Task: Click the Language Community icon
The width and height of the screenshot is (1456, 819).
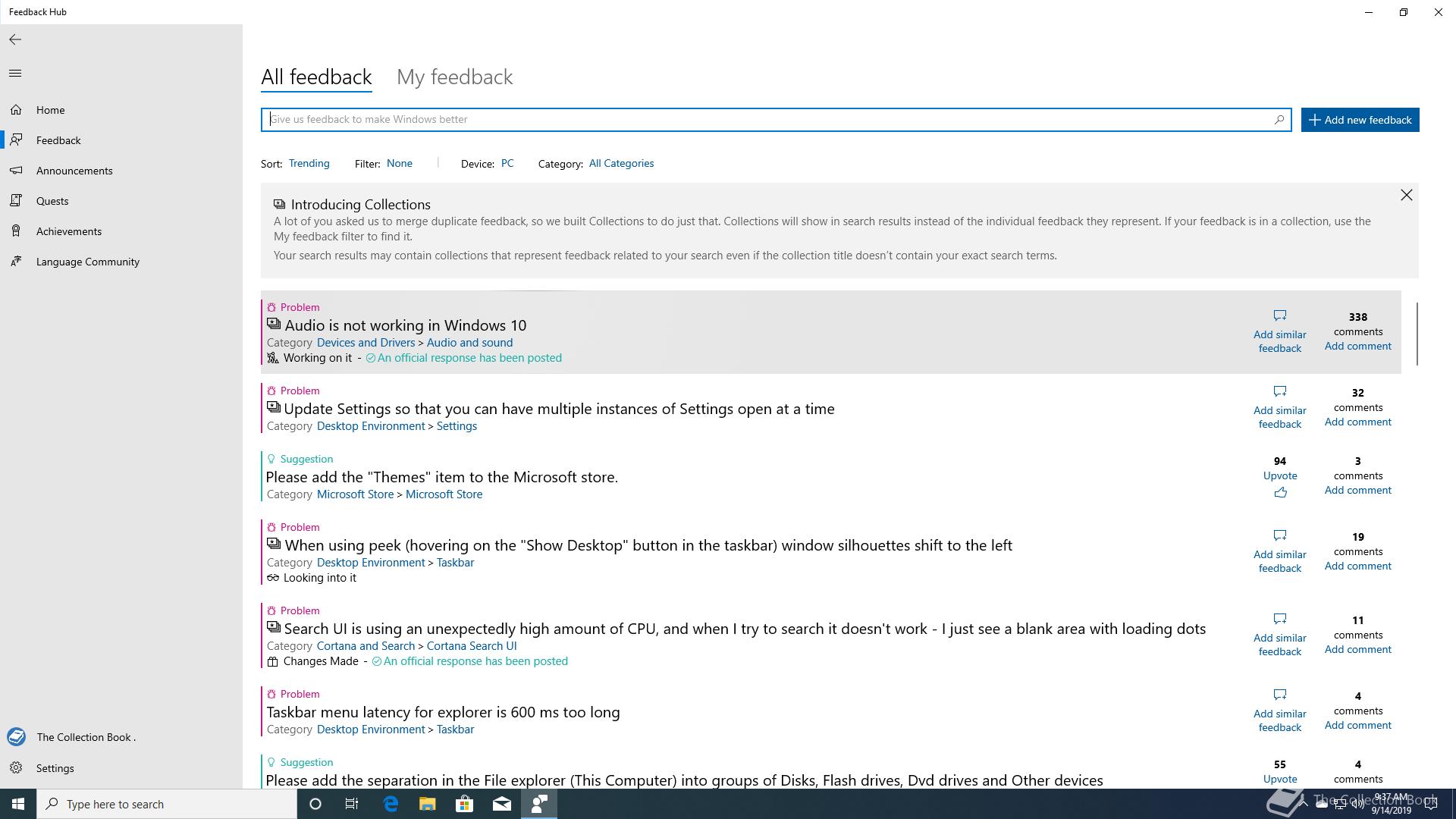Action: coord(16,262)
